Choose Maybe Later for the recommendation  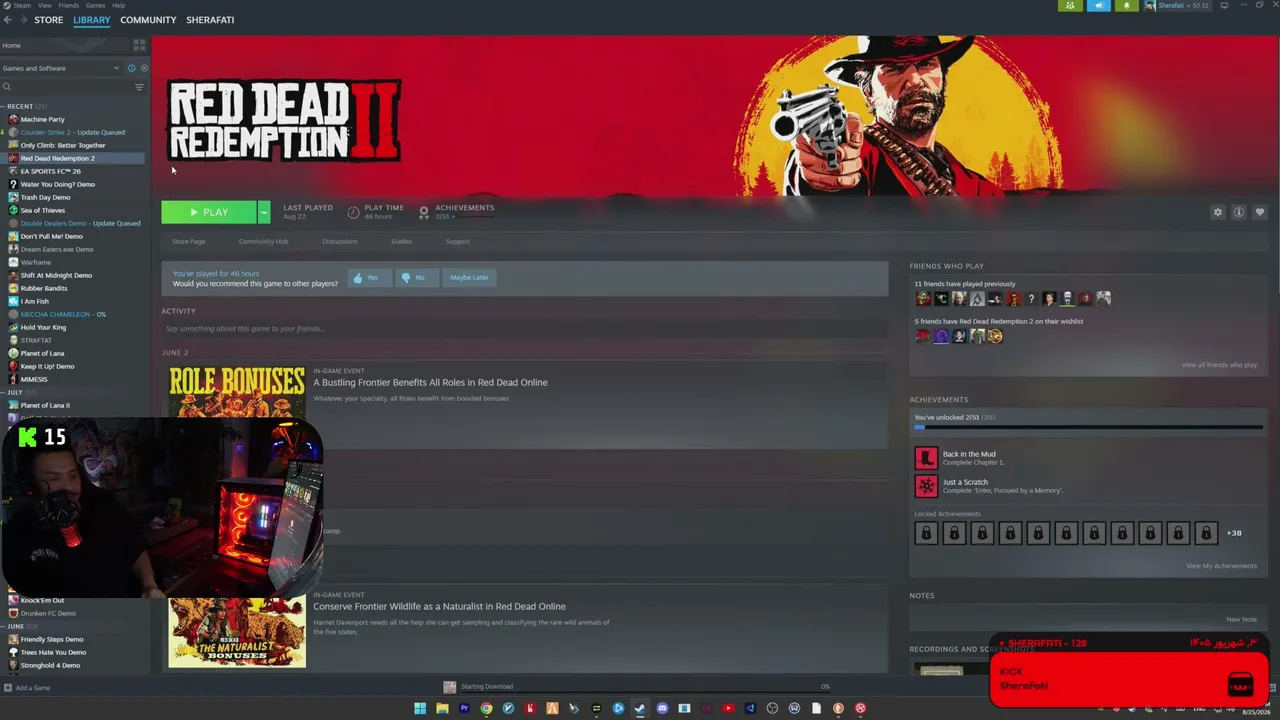469,278
